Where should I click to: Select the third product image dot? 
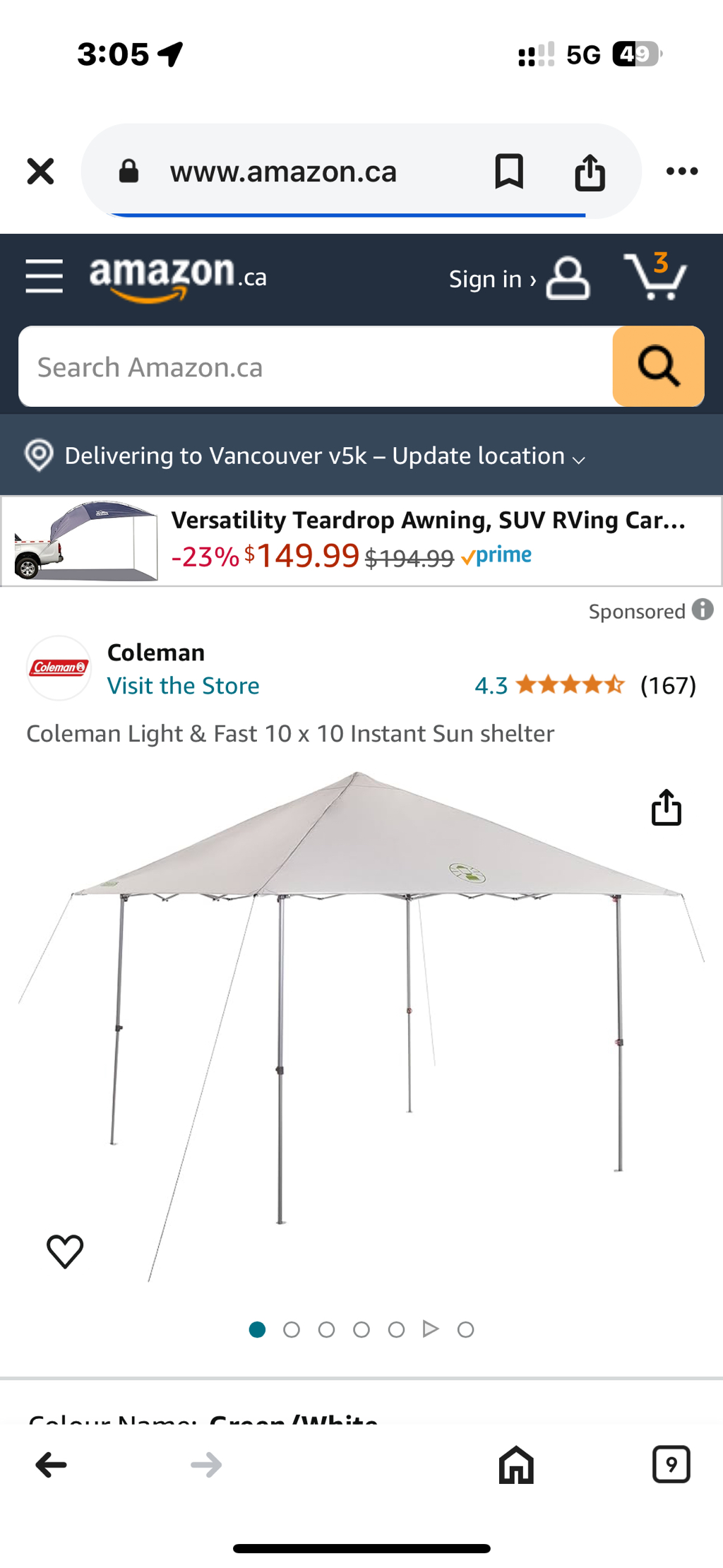(326, 1330)
